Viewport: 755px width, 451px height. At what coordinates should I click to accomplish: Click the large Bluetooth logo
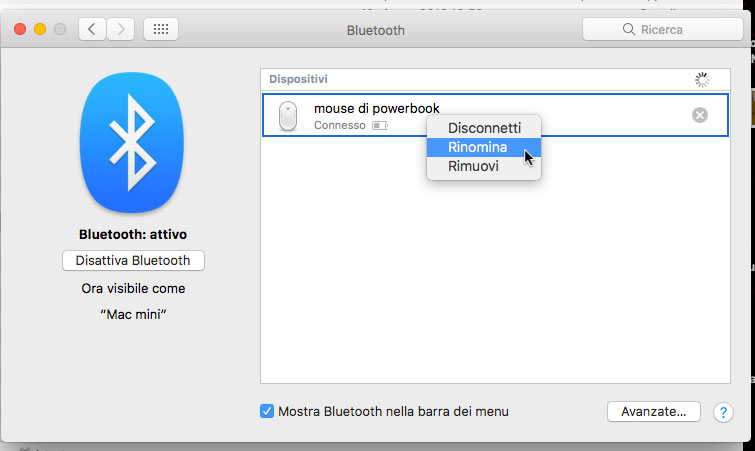(132, 143)
